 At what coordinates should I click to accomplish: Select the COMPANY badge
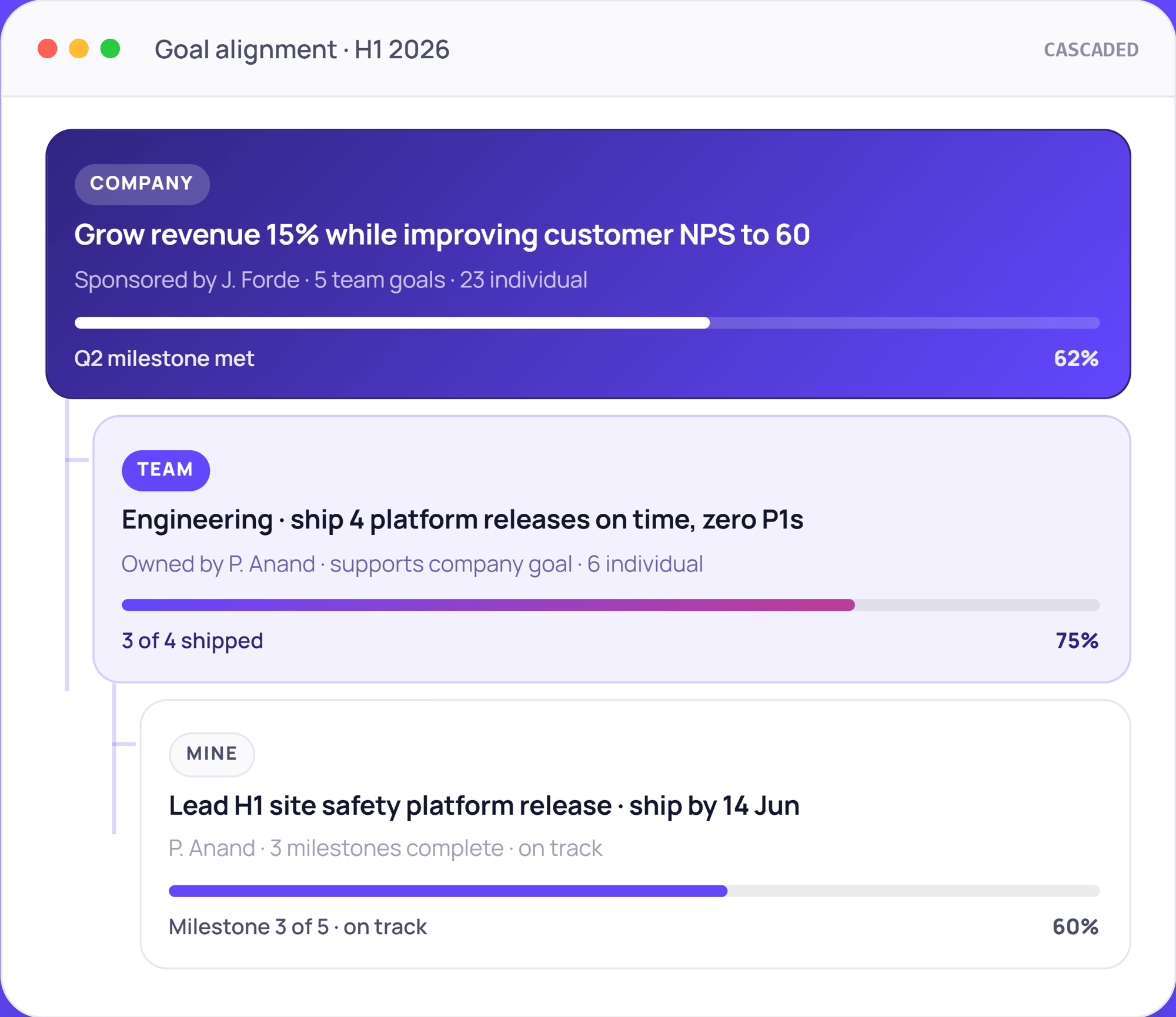point(142,184)
